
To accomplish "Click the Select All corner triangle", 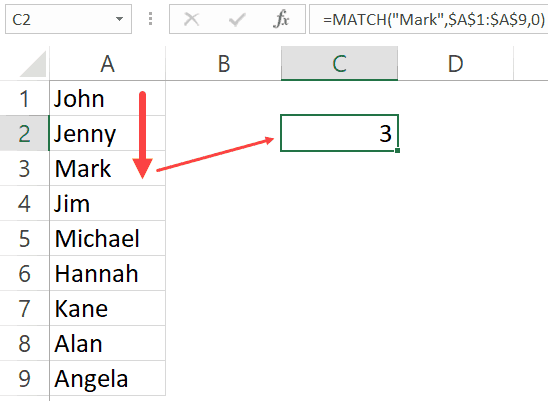I will pyautogui.click(x=33, y=64).
